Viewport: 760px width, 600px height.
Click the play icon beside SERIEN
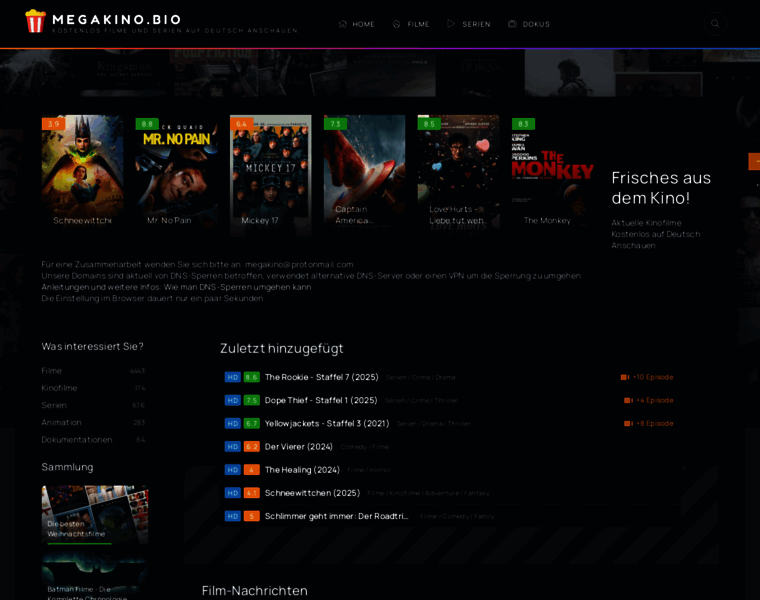click(x=451, y=24)
